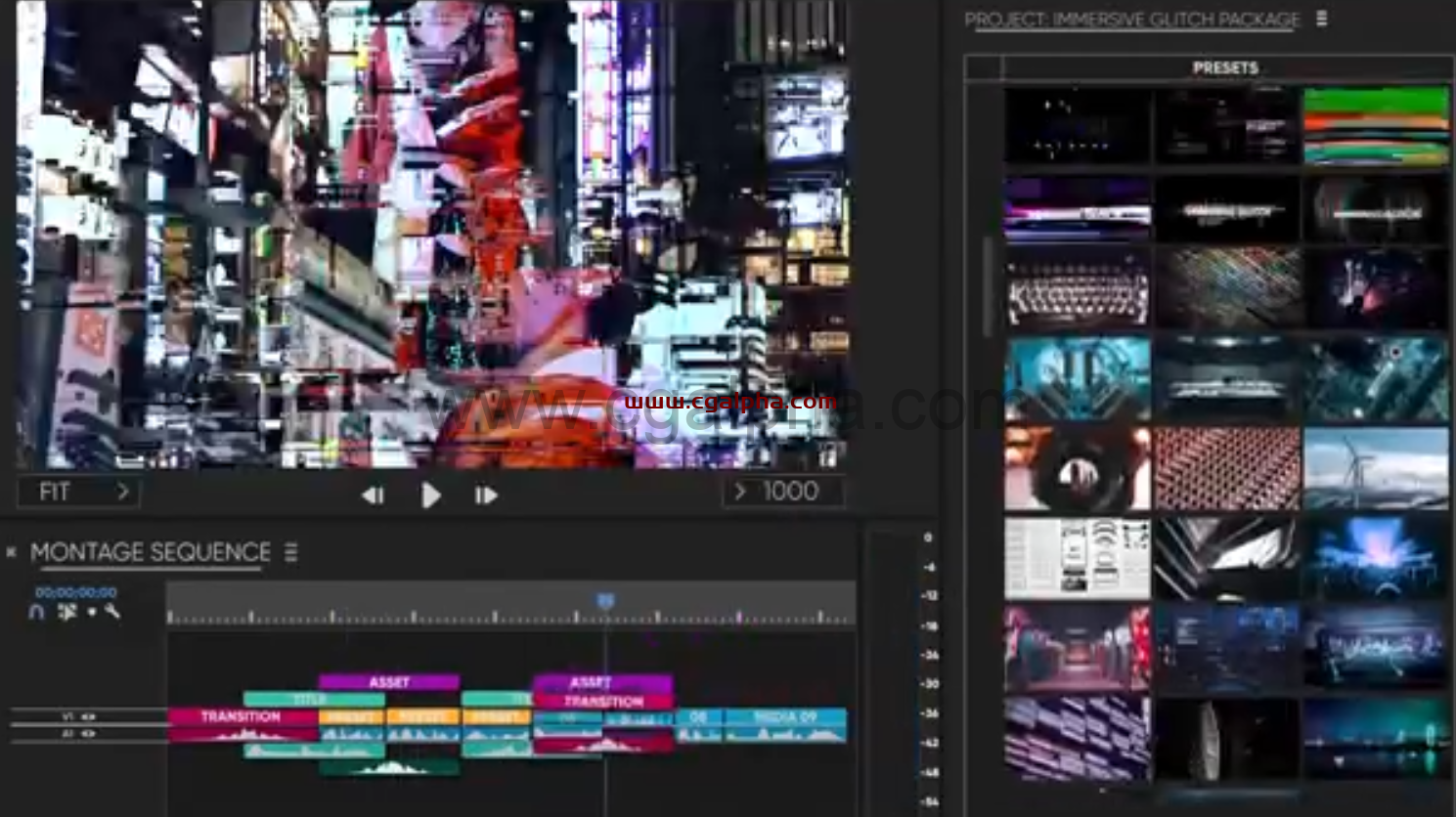The height and width of the screenshot is (817, 1456).
Task: Click the linked selection icon beside the magnet
Action: click(x=66, y=612)
